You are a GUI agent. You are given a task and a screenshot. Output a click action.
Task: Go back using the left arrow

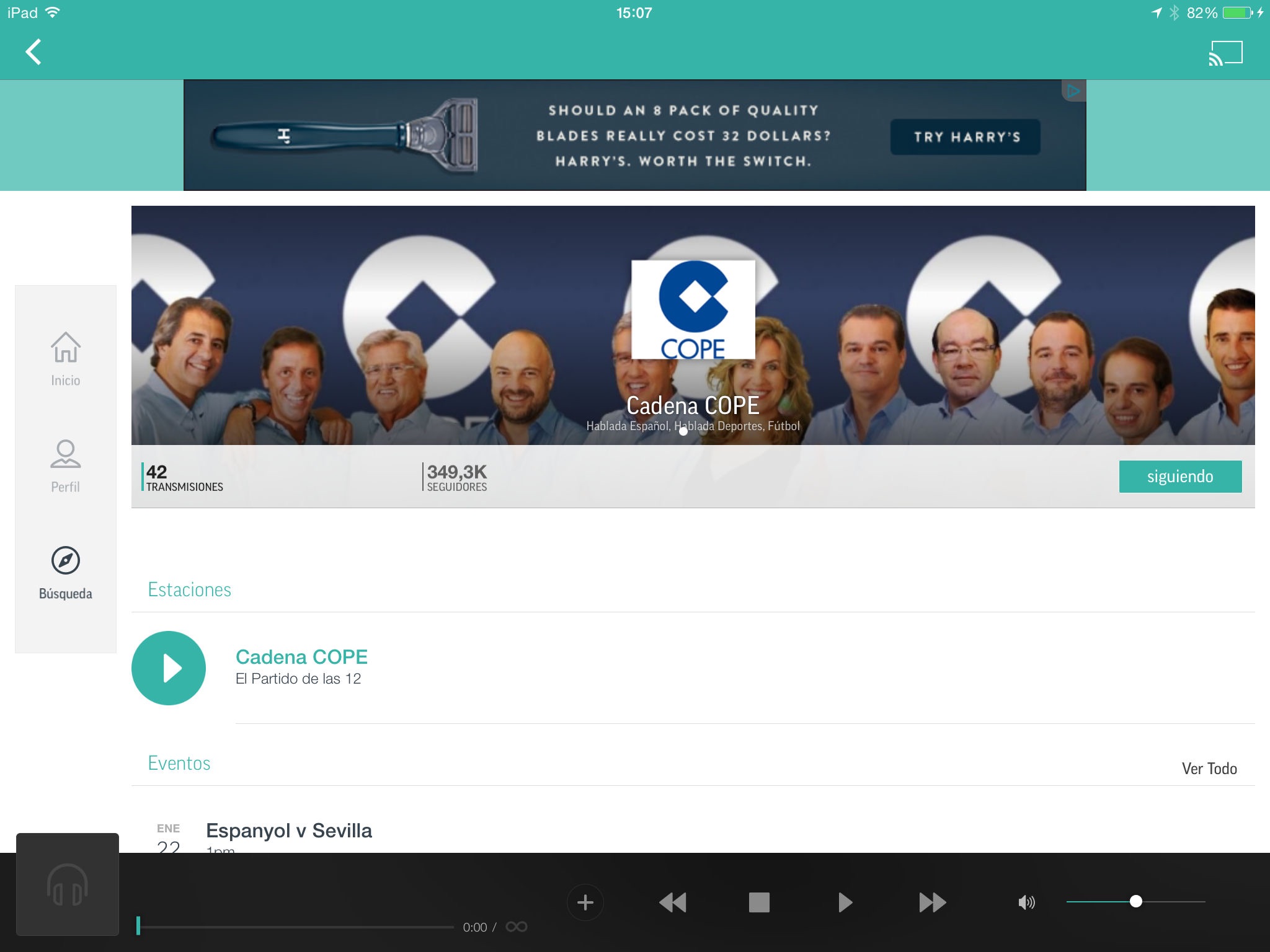pos(33,52)
